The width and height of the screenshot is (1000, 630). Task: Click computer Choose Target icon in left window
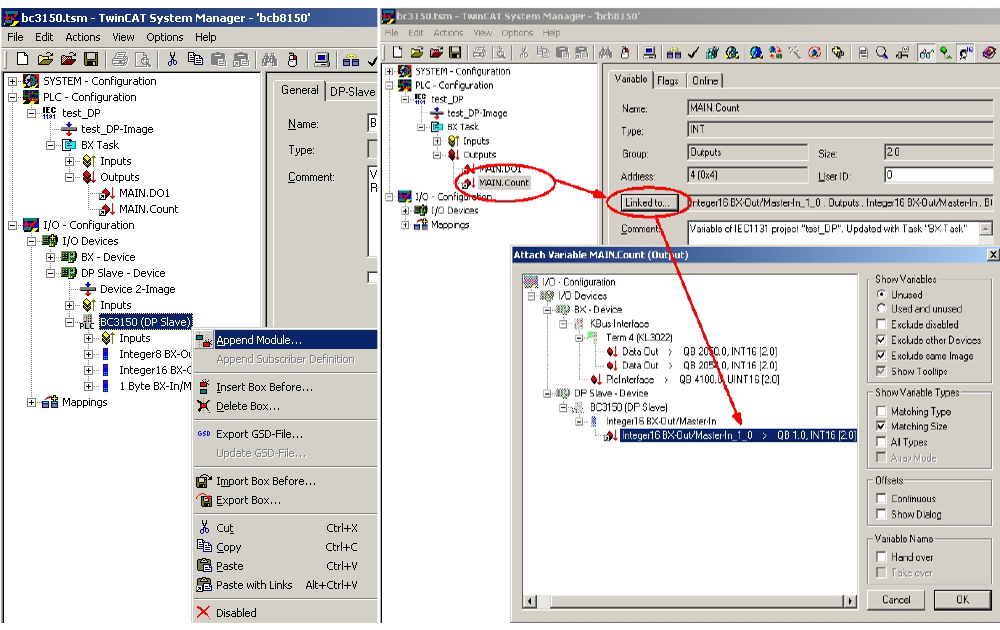pos(322,59)
